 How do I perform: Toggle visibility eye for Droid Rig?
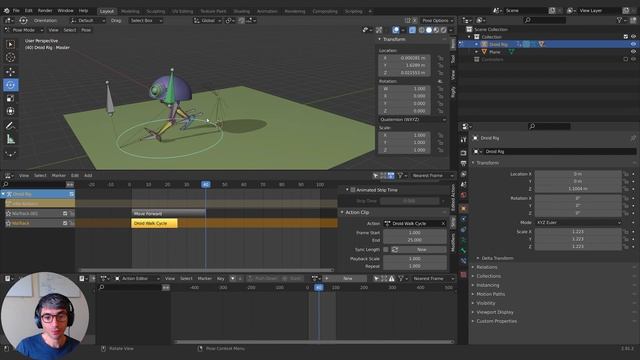click(633, 44)
